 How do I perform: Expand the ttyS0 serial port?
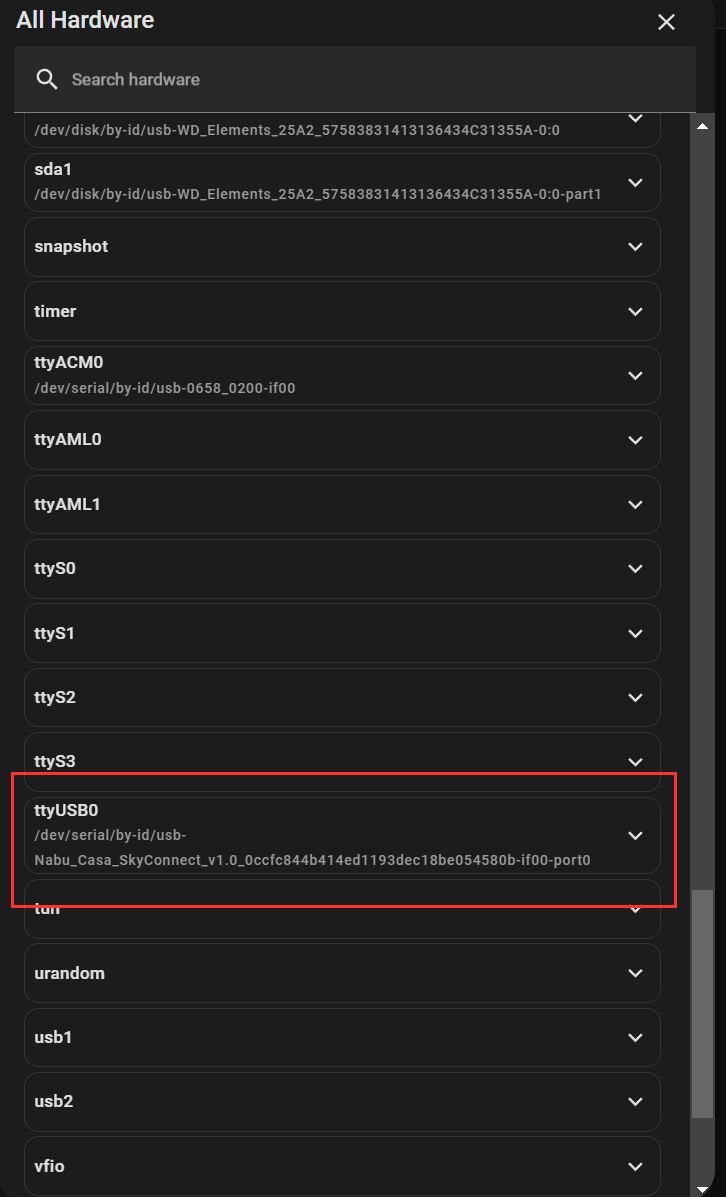[x=635, y=568]
